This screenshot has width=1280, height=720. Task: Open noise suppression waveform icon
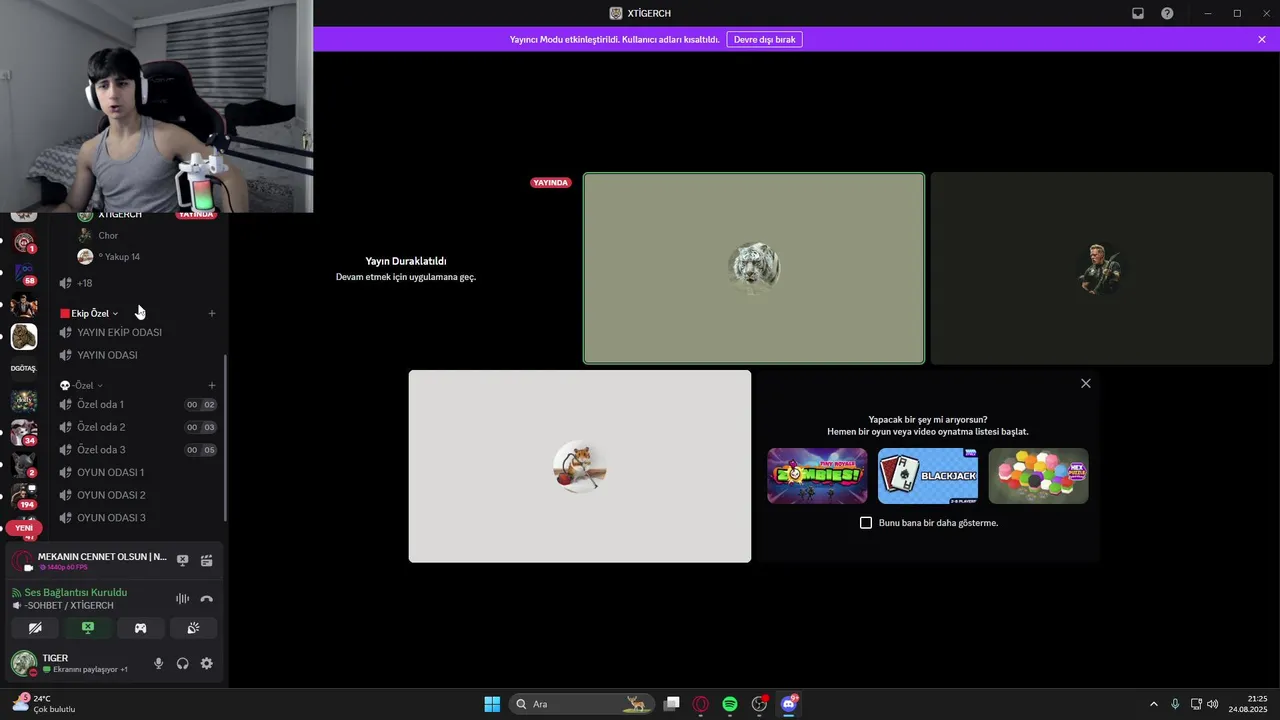pos(183,599)
